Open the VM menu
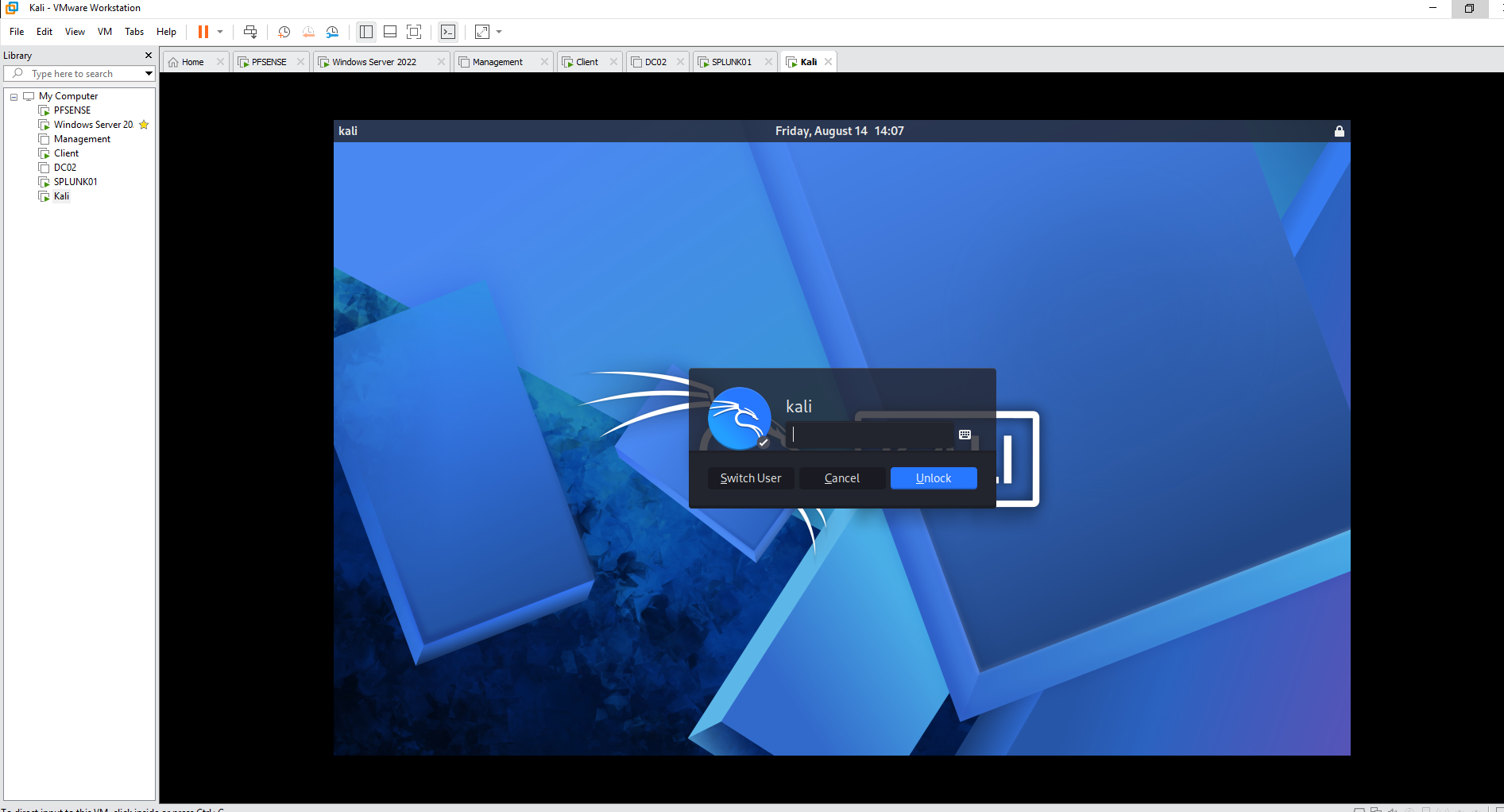1504x812 pixels. click(105, 32)
